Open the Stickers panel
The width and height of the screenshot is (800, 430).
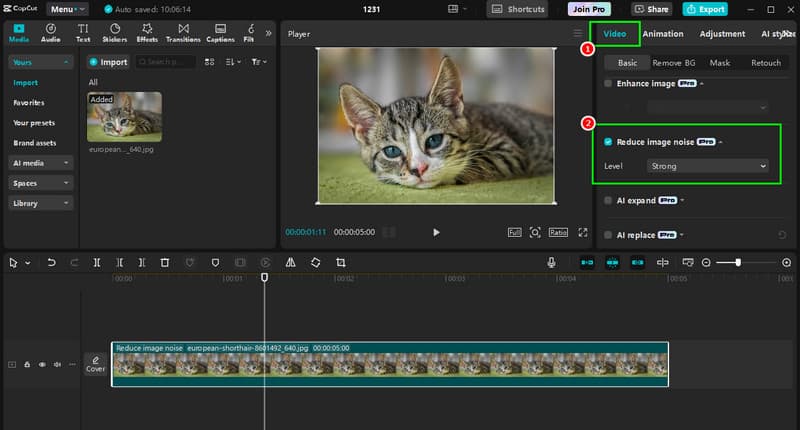[115, 33]
